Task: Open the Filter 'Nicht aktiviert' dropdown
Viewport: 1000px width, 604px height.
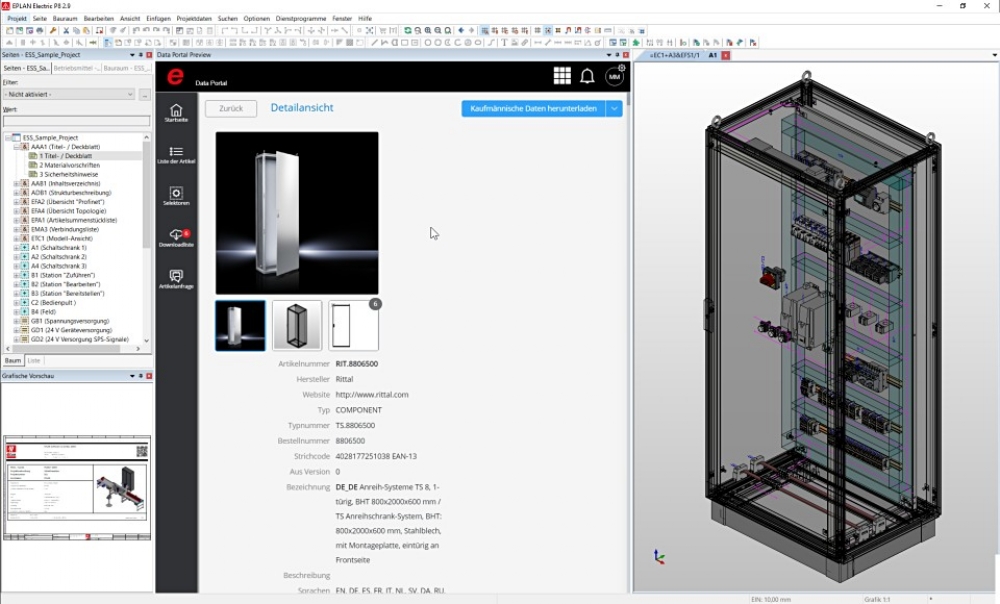Action: click(68, 94)
